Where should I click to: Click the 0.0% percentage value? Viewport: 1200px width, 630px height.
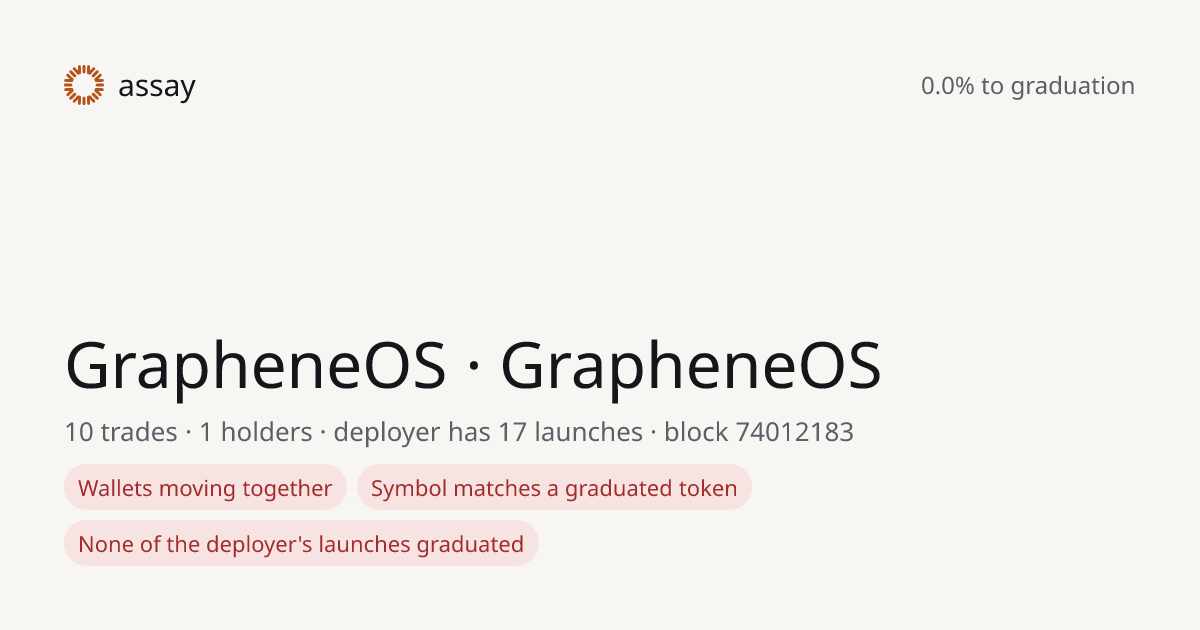click(x=947, y=86)
